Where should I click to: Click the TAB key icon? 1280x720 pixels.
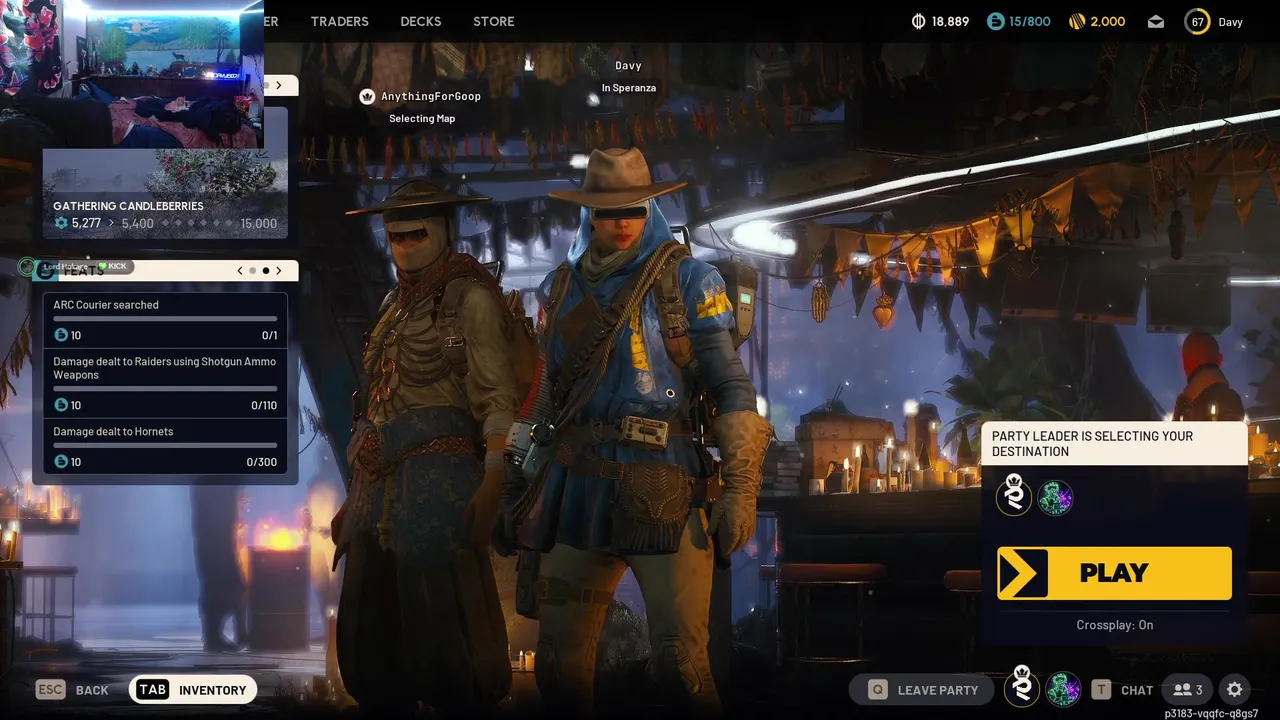152,689
